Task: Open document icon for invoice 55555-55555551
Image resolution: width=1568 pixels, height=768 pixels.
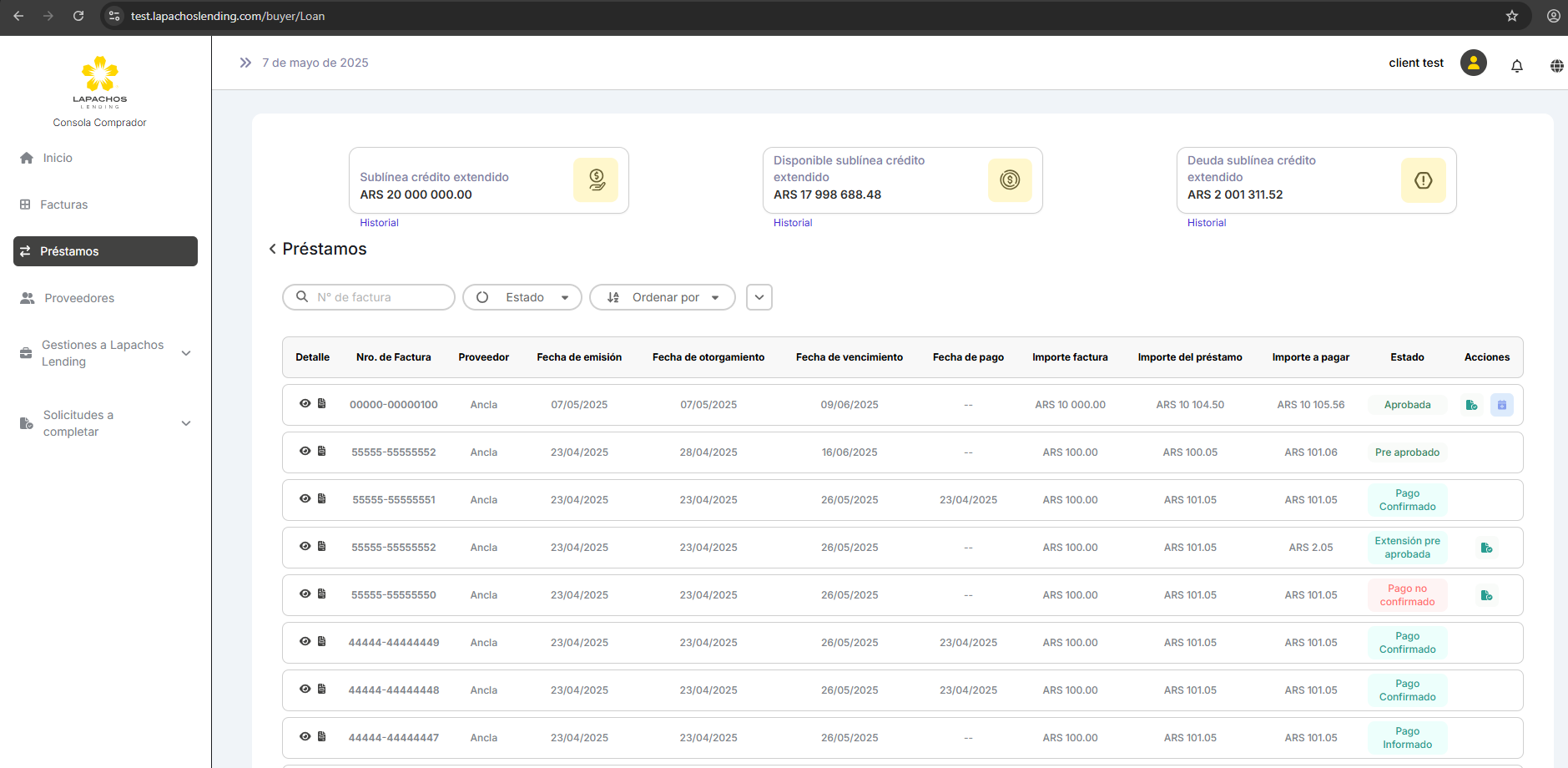Action: click(x=321, y=499)
